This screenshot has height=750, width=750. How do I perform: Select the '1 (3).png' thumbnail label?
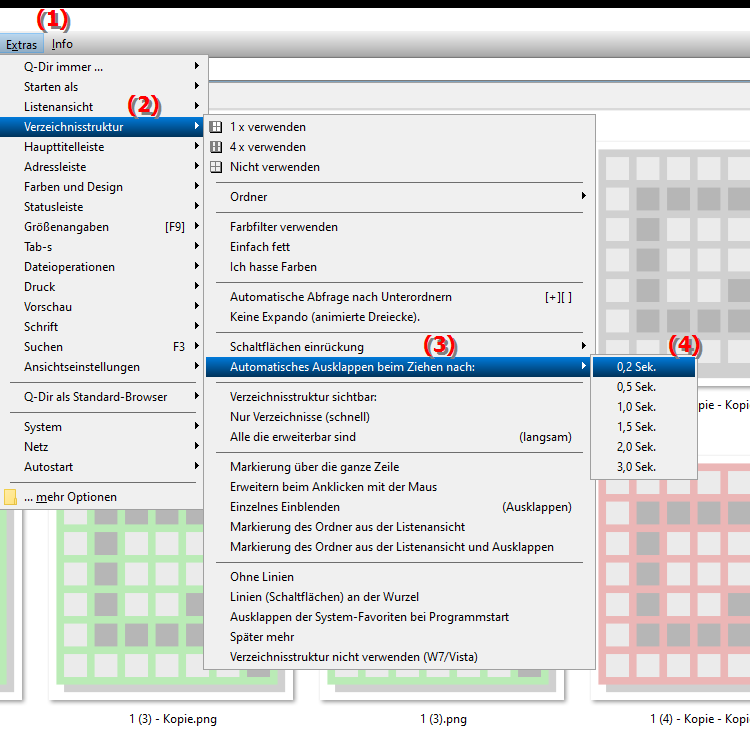pos(442,719)
